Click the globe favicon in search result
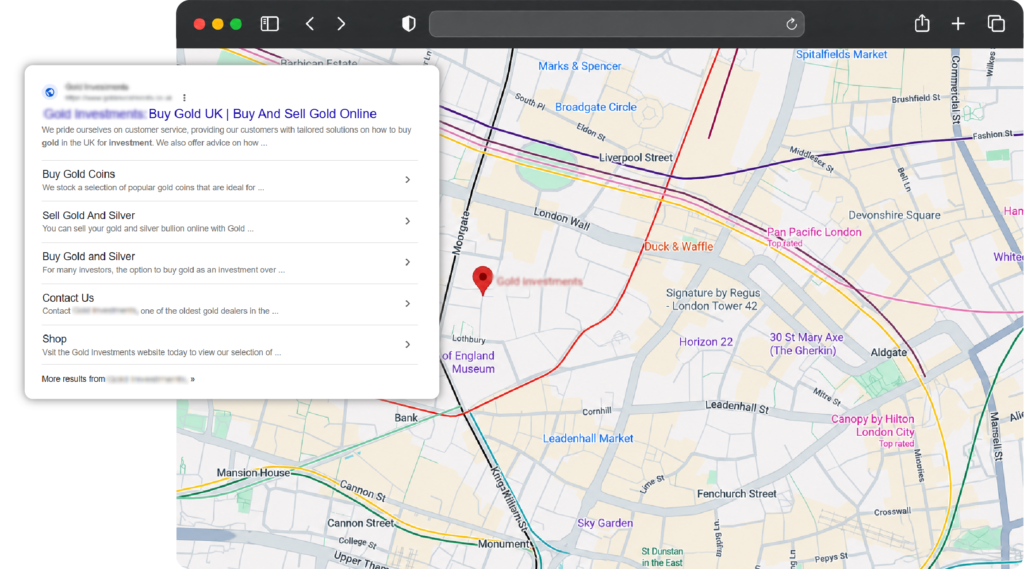The width and height of the screenshot is (1024, 569). coord(50,92)
